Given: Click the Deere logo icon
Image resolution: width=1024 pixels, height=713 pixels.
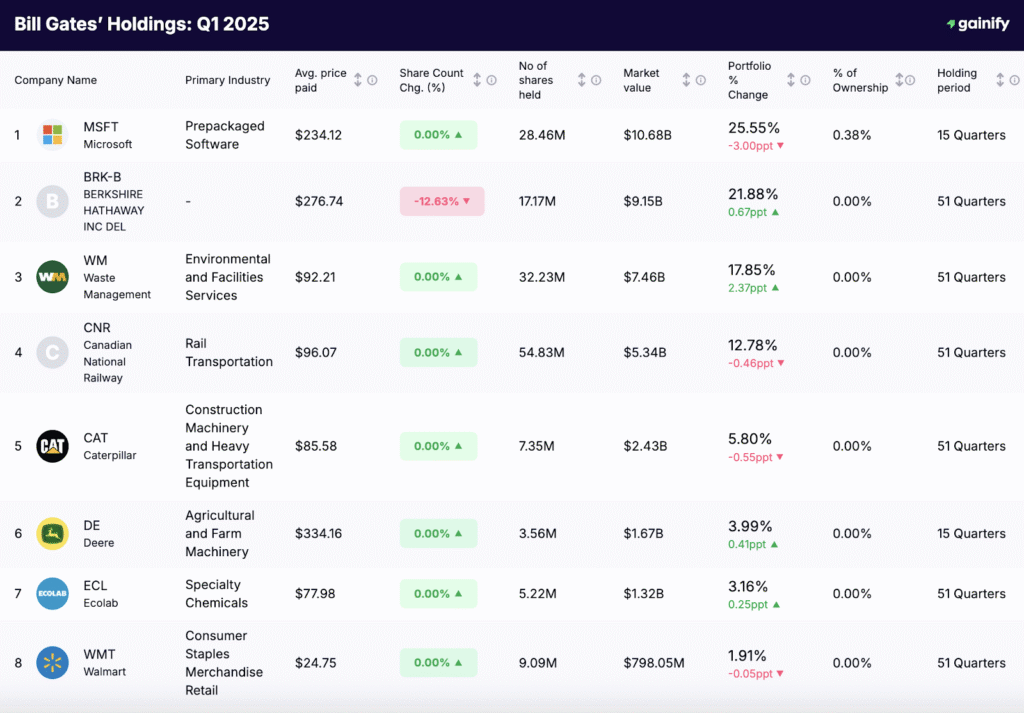Looking at the screenshot, I should coord(52,533).
